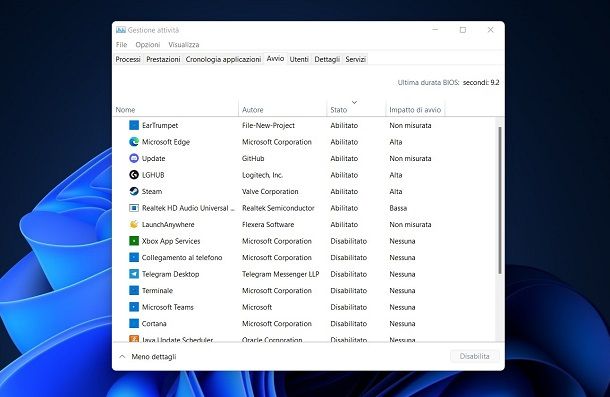Click the LaunchAnywhere icon
The image size is (610, 397).
pos(134,225)
